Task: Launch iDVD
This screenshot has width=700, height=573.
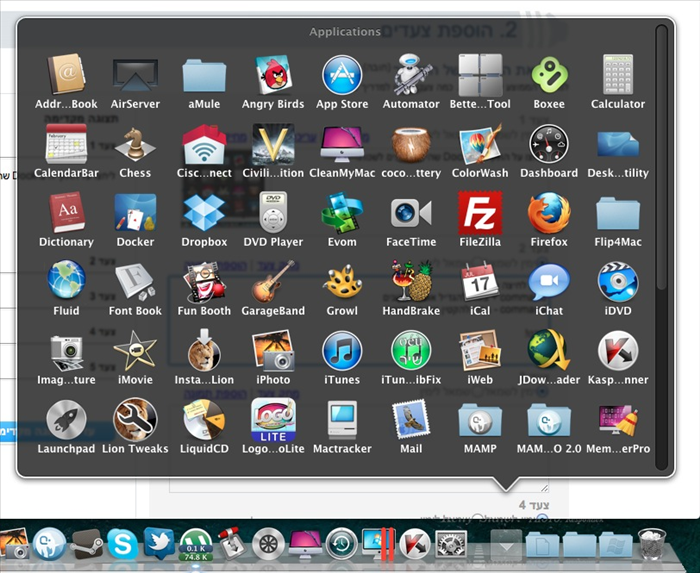Action: [618, 282]
